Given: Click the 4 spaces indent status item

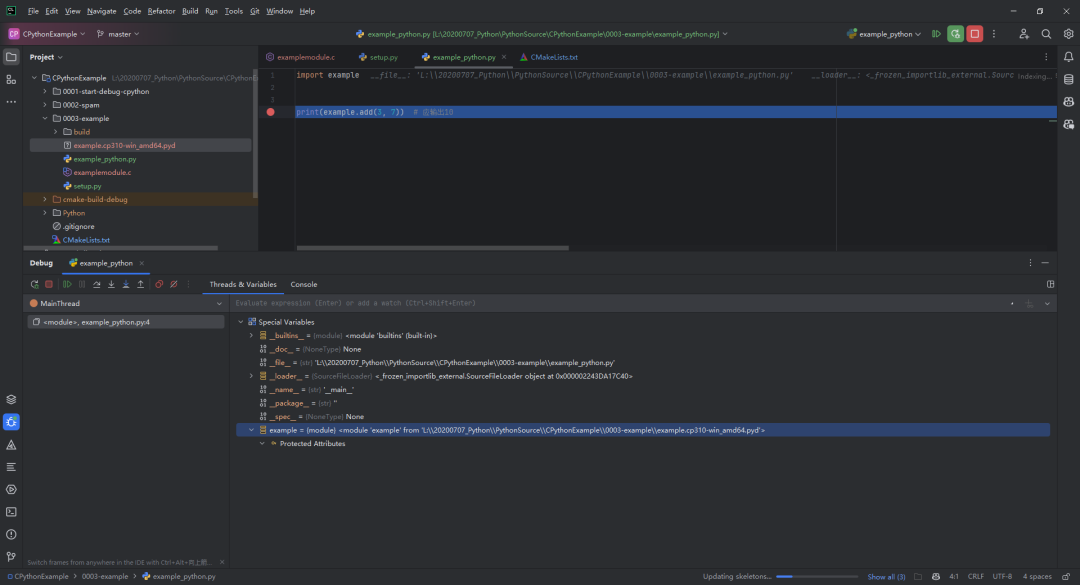Looking at the screenshot, I should [1037, 577].
